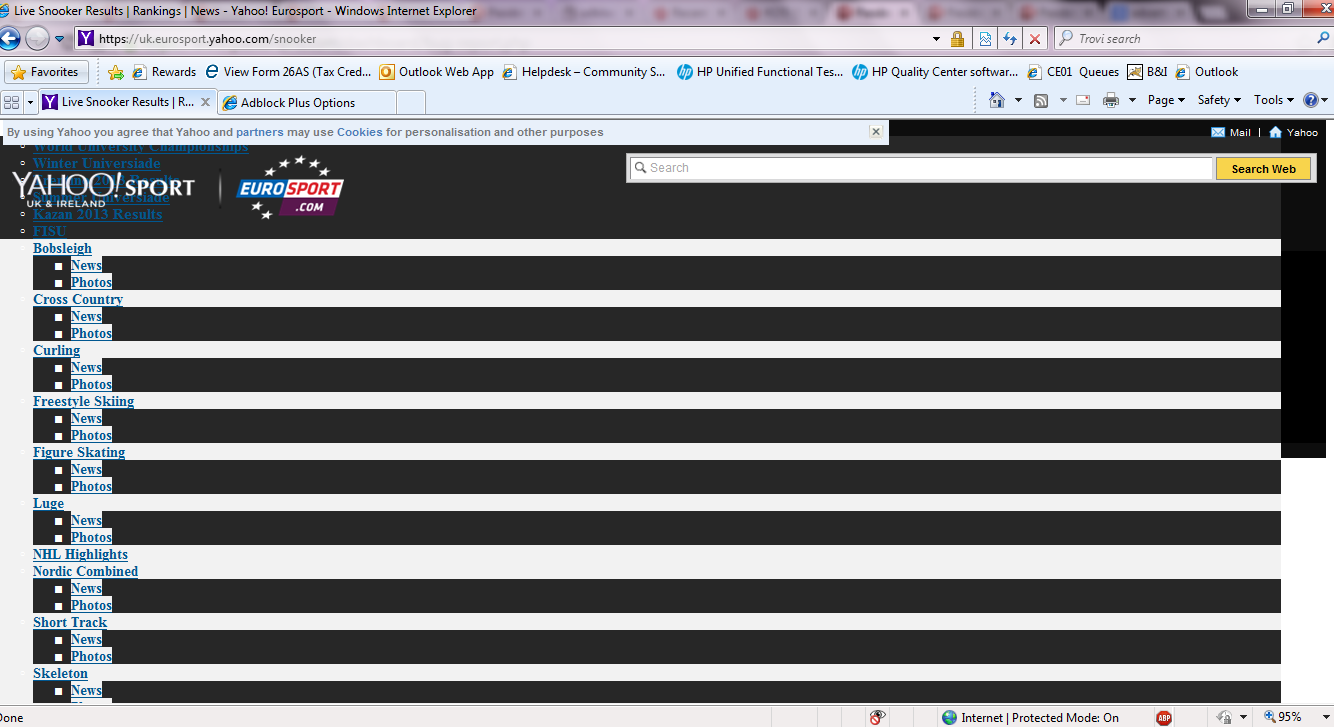
Task: Click the Adblock Plus ABP status icon
Action: (x=1164, y=717)
